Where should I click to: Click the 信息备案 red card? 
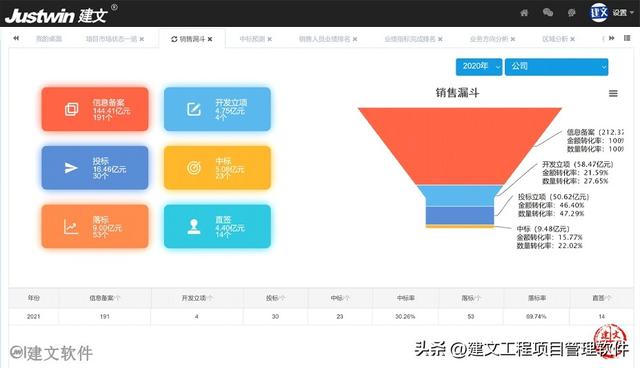pyautogui.click(x=95, y=109)
